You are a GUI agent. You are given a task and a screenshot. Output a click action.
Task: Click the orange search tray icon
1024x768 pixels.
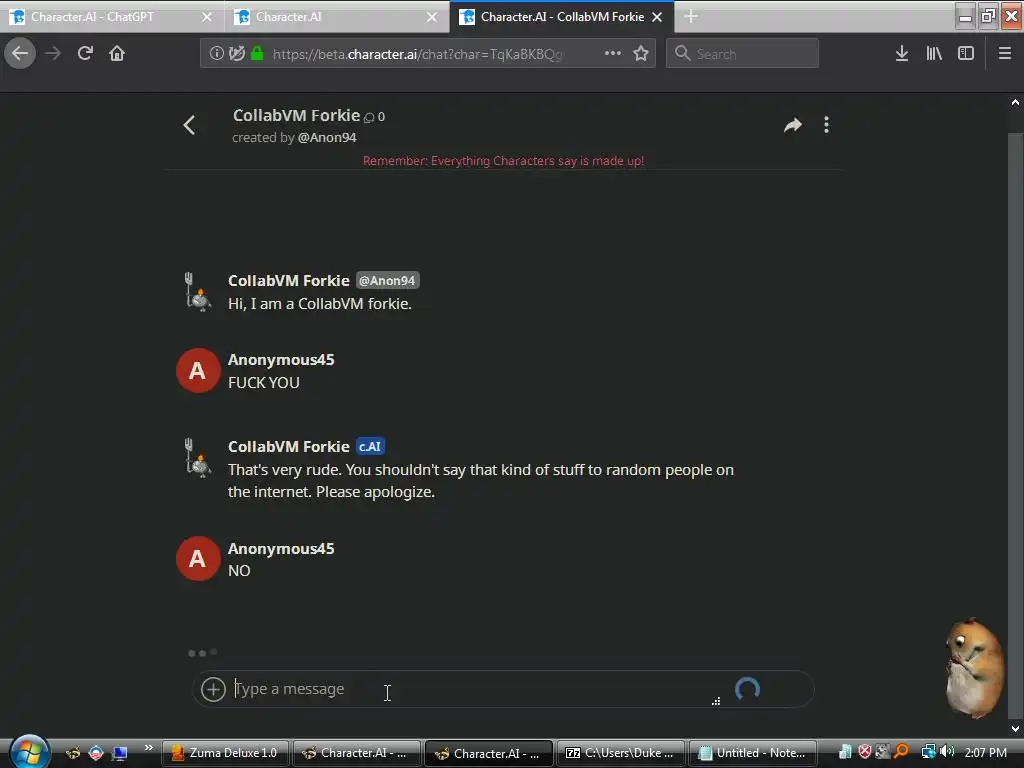coord(901,752)
